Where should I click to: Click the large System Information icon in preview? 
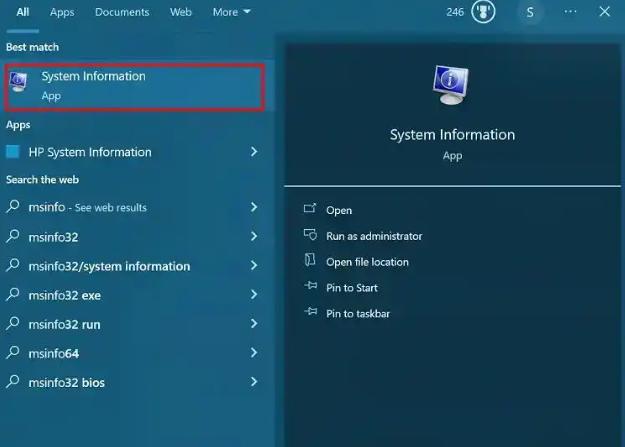tap(451, 85)
